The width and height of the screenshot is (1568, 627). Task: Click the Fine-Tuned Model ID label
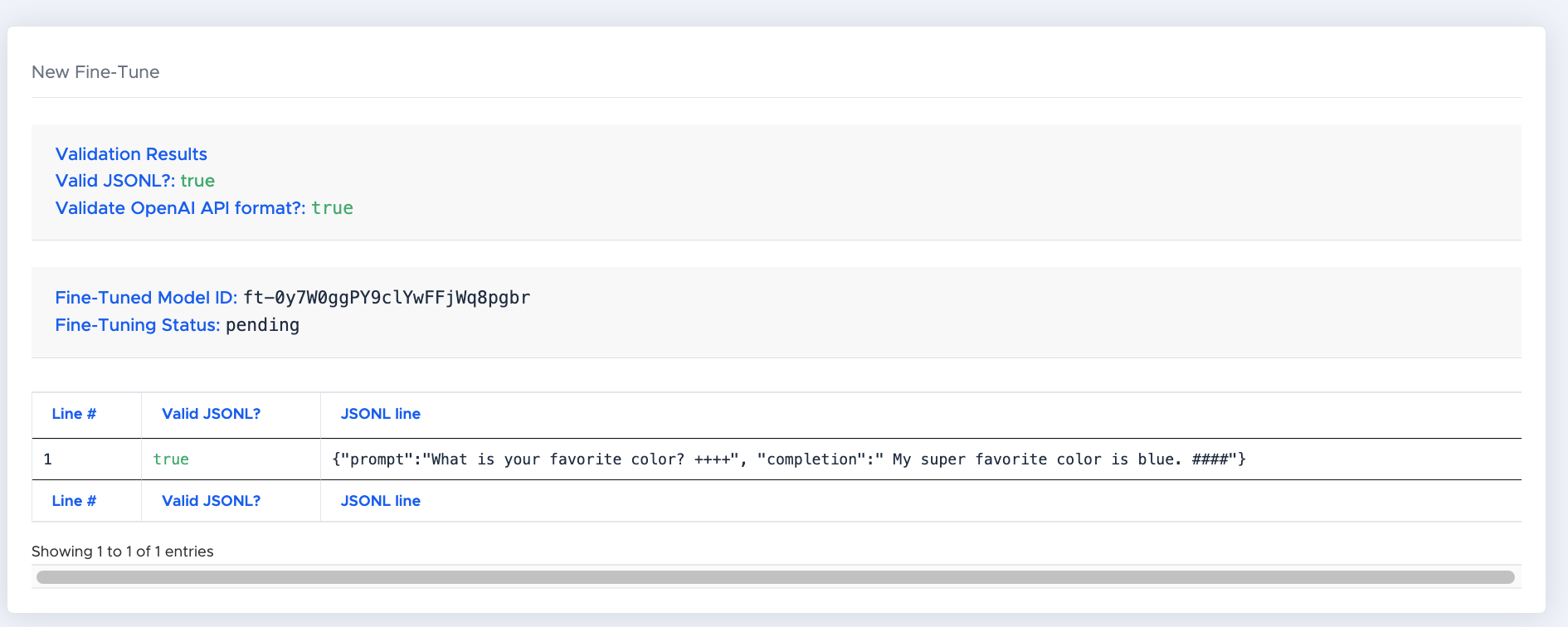click(146, 297)
